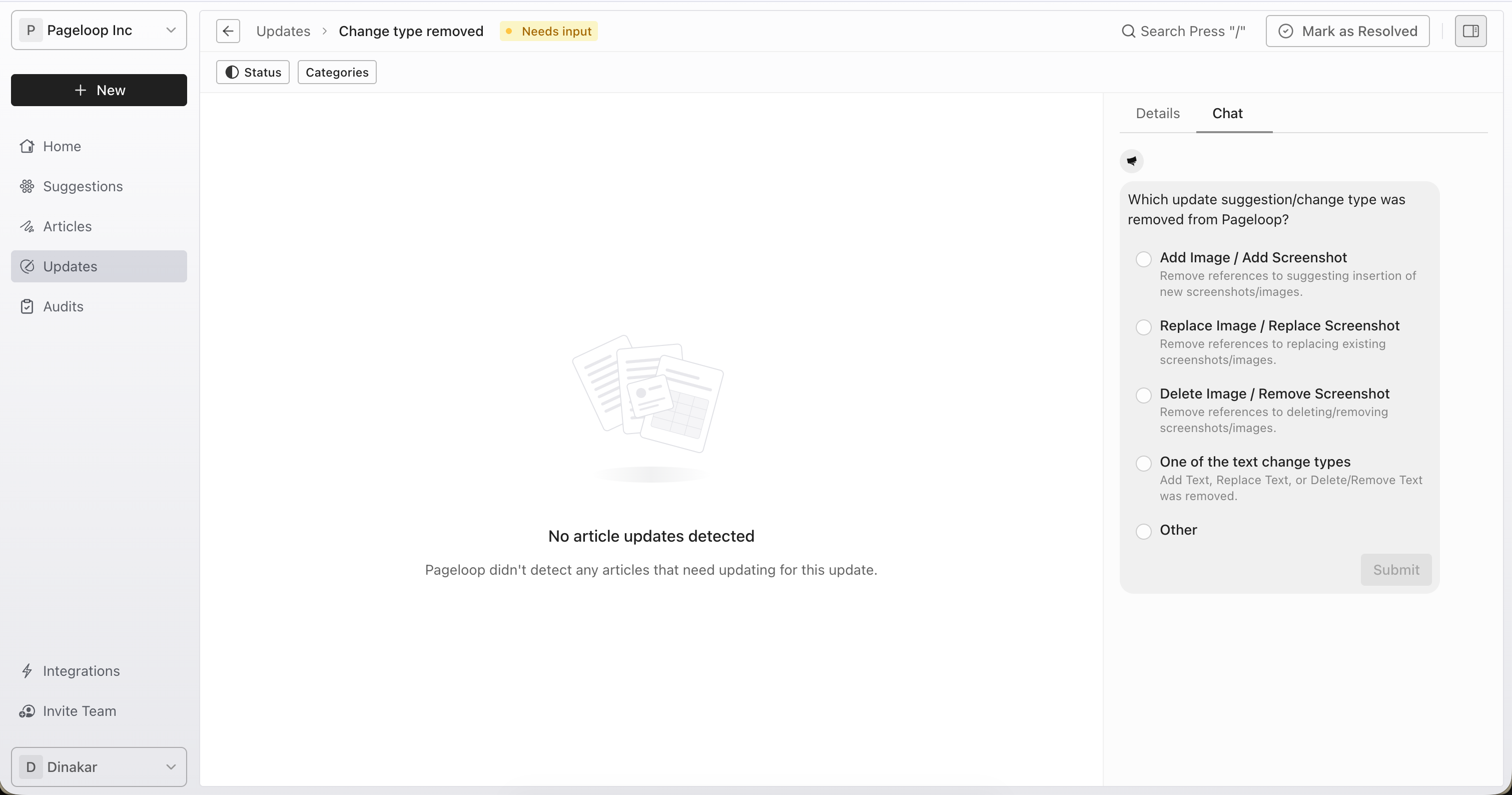The height and width of the screenshot is (795, 1512).
Task: Click the New button
Action: coord(99,90)
